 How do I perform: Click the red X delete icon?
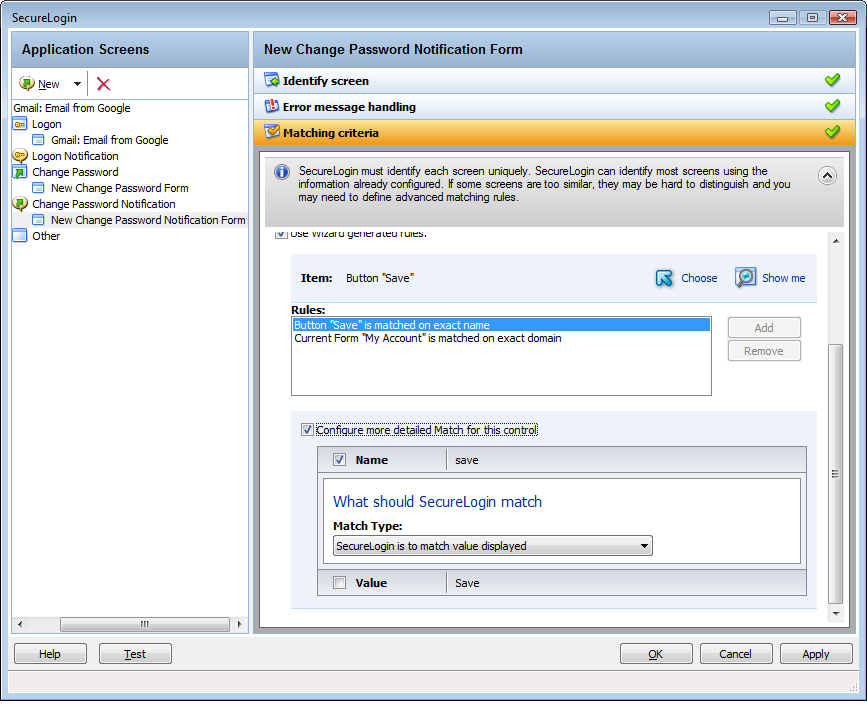point(103,84)
